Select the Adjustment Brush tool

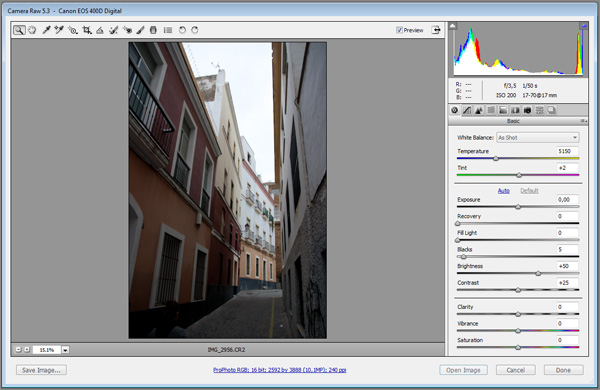(140, 30)
